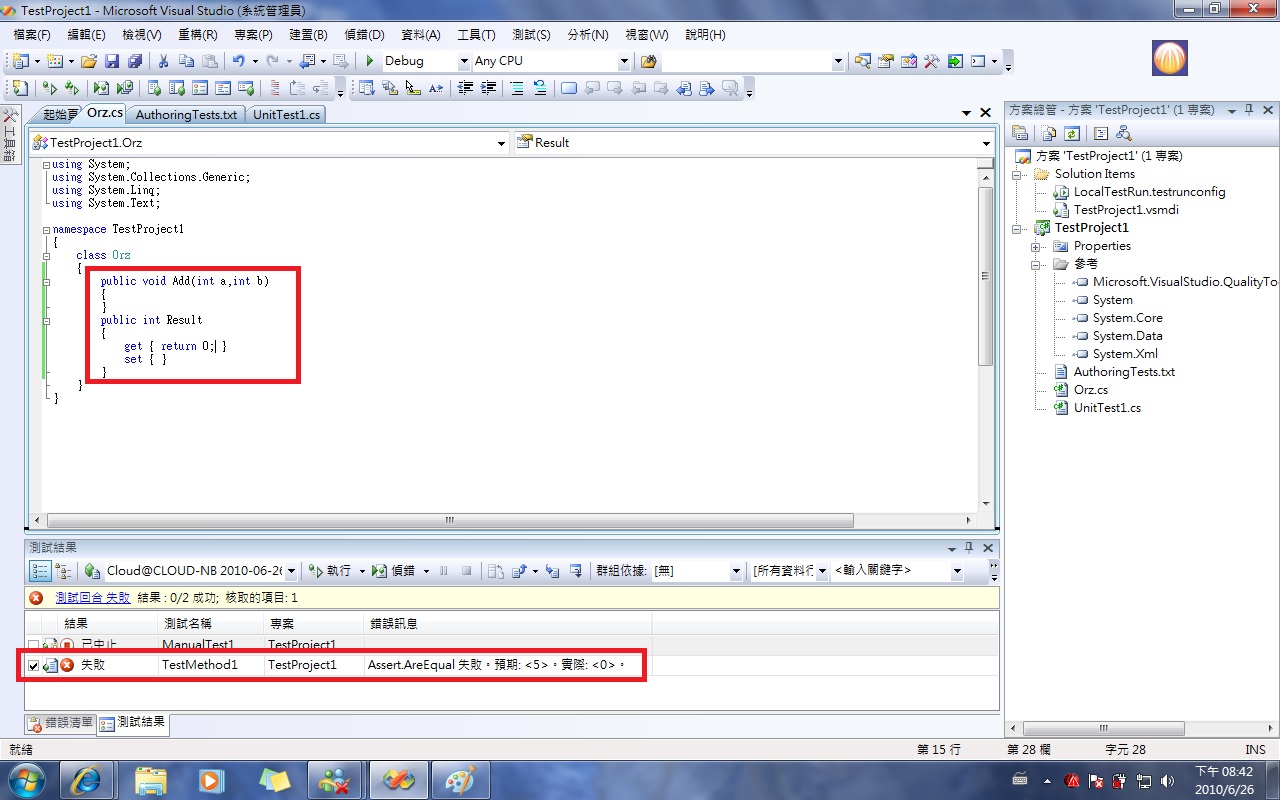Select LocalTestRun.testrunconfig in Solution Explorer
Image resolution: width=1280 pixels, height=800 pixels.
1148,192
